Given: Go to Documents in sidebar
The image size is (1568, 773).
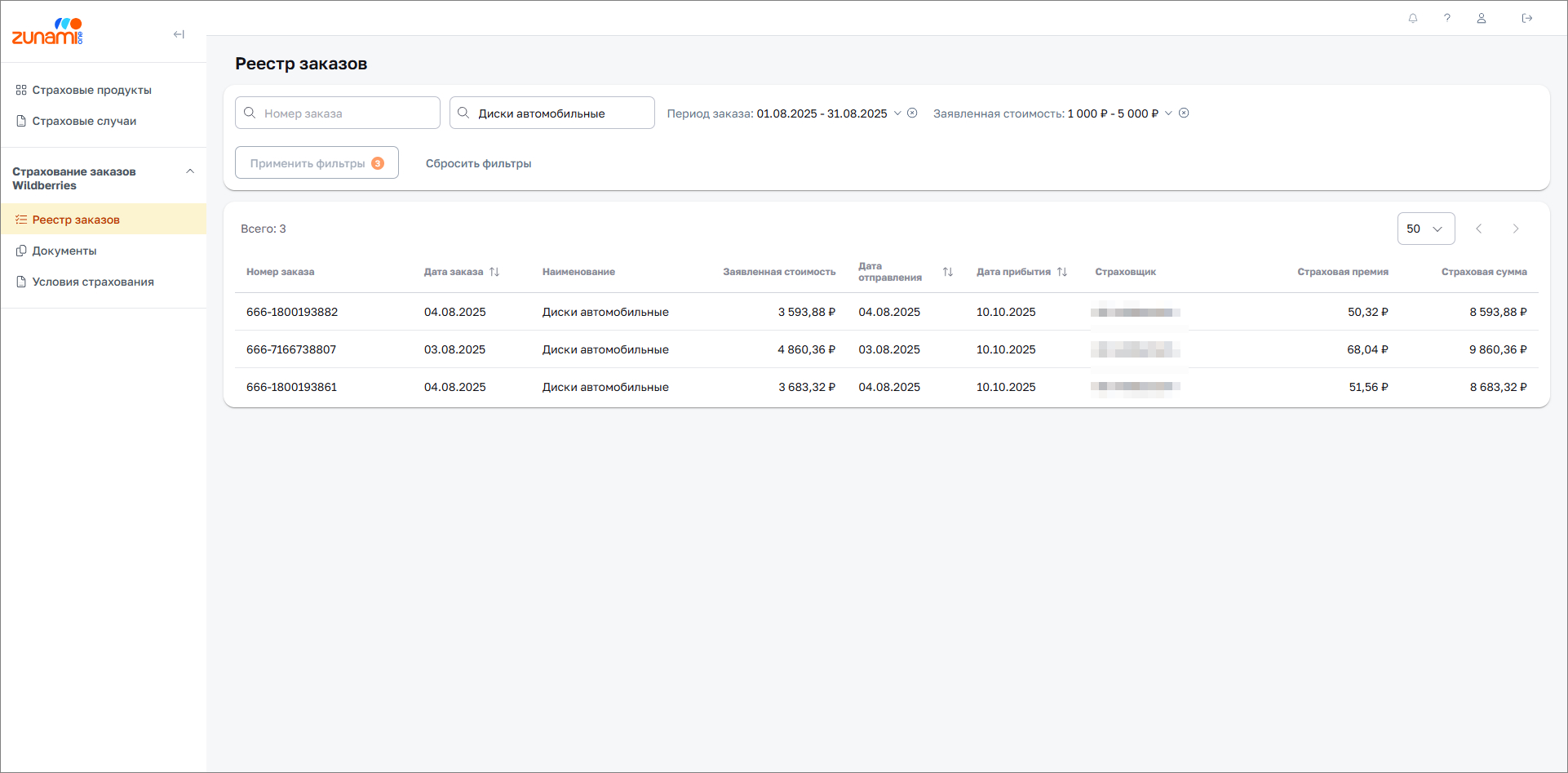Looking at the screenshot, I should click(x=64, y=251).
